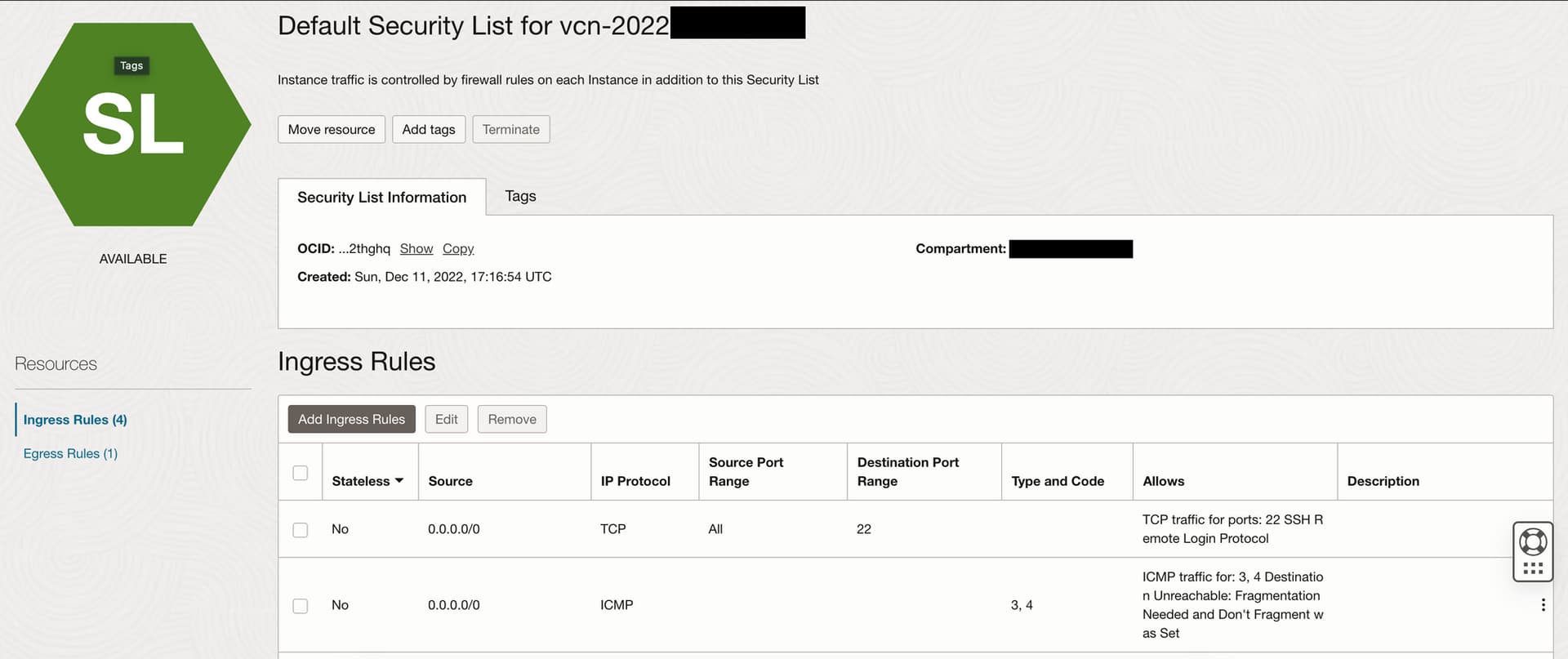Click Stateless value No in the ICMP row
This screenshot has width=1568, height=659.
[340, 605]
